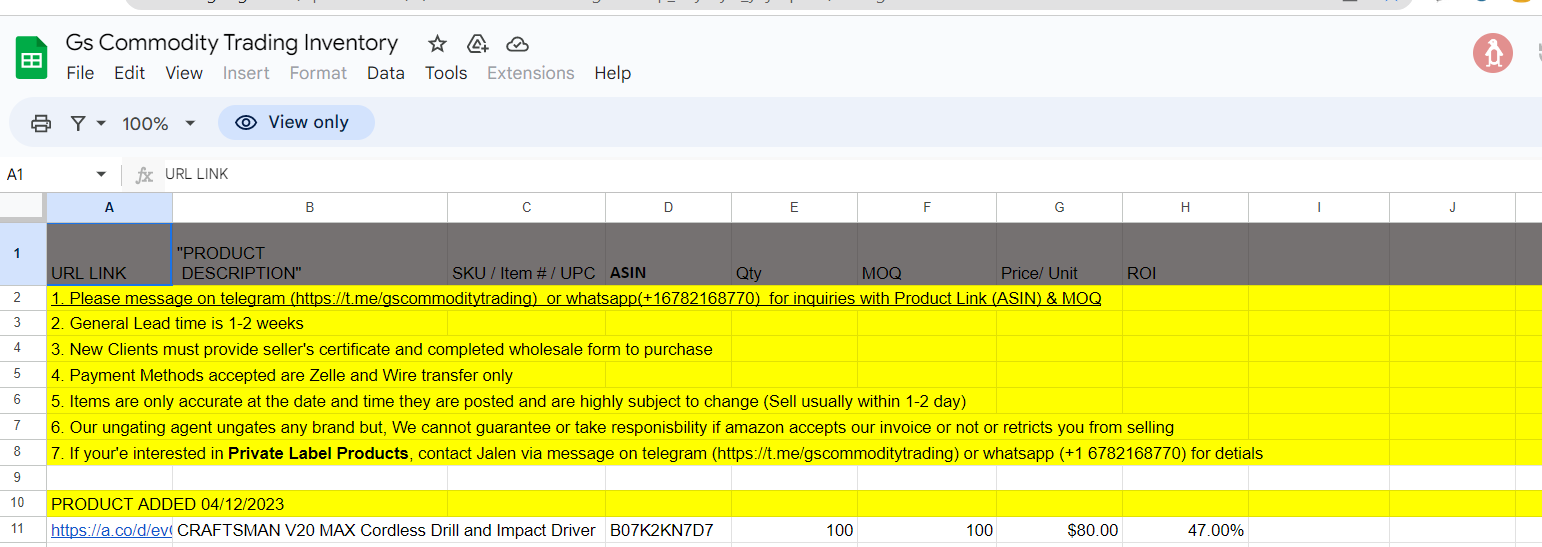This screenshot has height=547, width=1542.
Task: Expand the name box dropdown arrow
Action: [101, 175]
